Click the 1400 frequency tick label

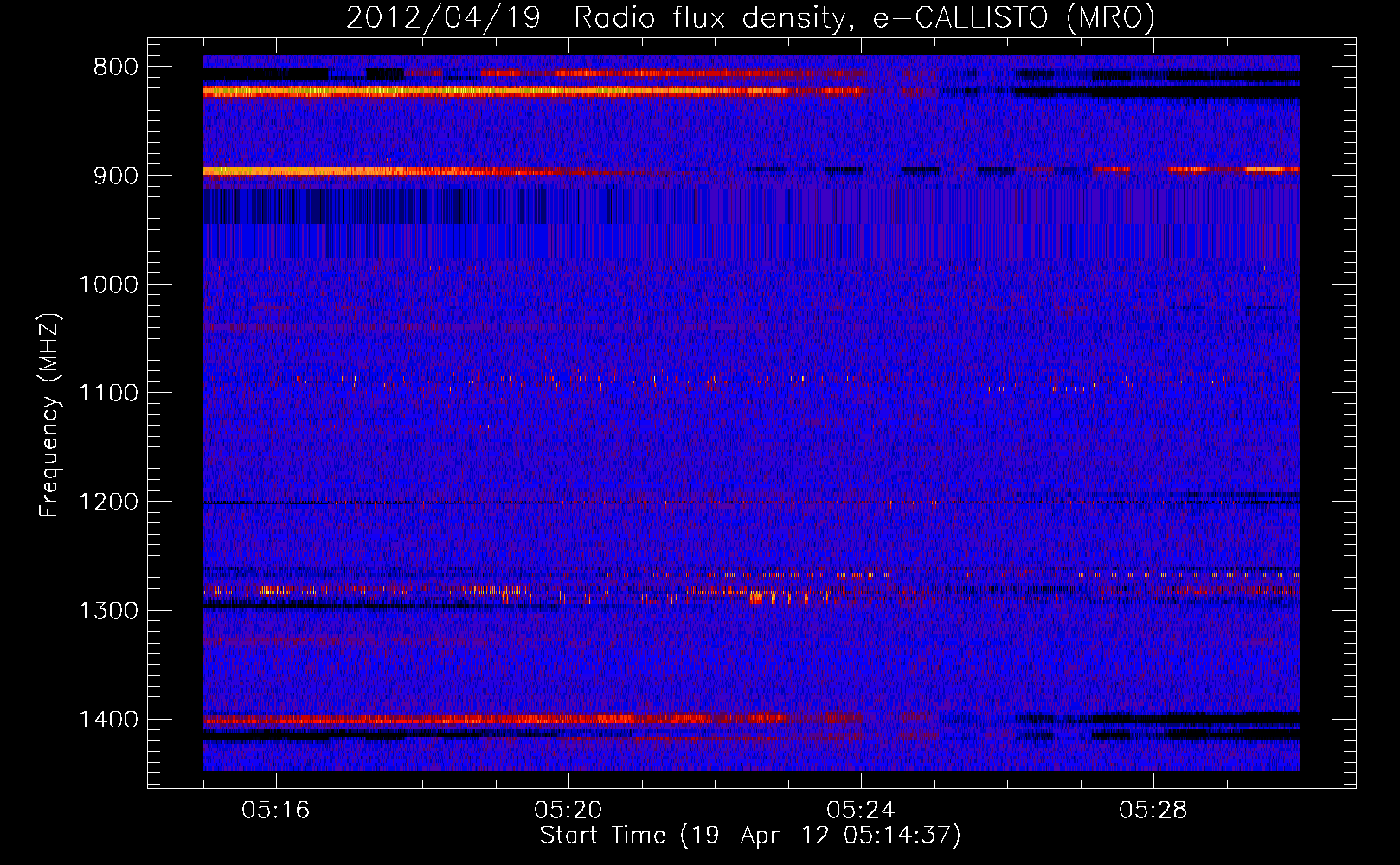[108, 720]
